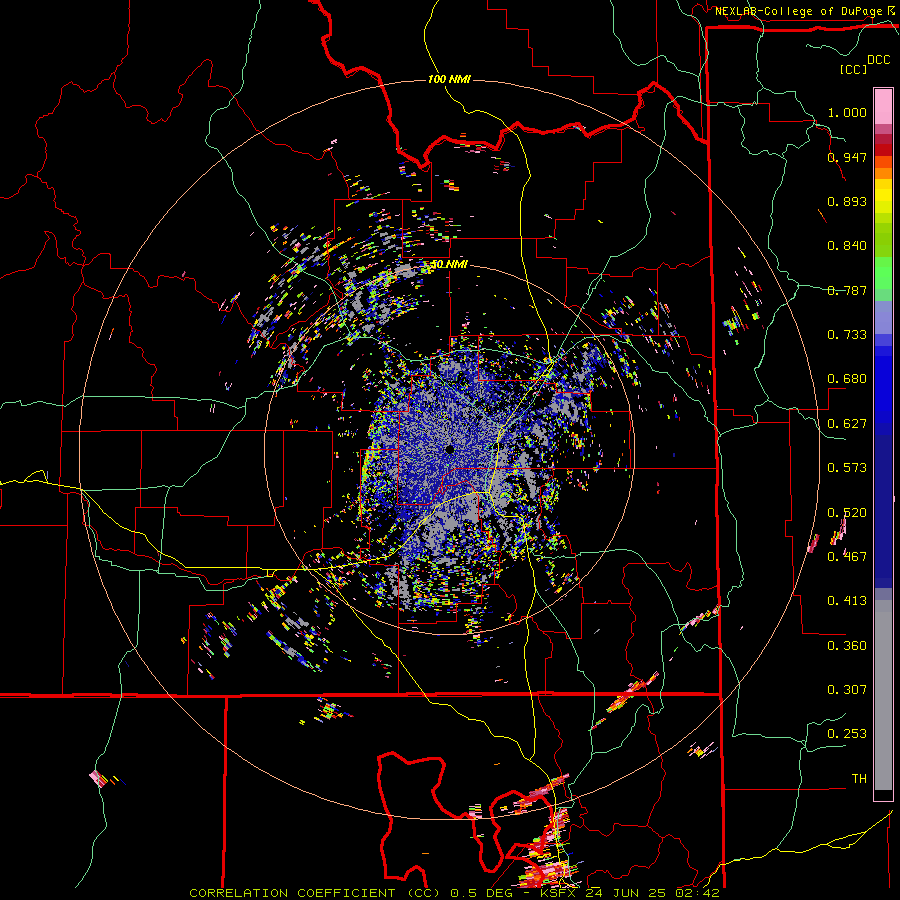Screen dimensions: 900x900
Task: Click the DCC product label
Action: point(879,60)
